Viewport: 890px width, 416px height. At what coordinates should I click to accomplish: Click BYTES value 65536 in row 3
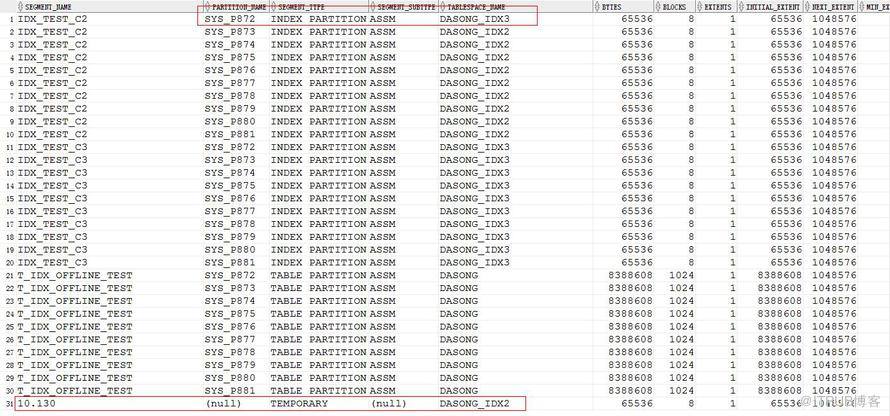pyautogui.click(x=637, y=45)
